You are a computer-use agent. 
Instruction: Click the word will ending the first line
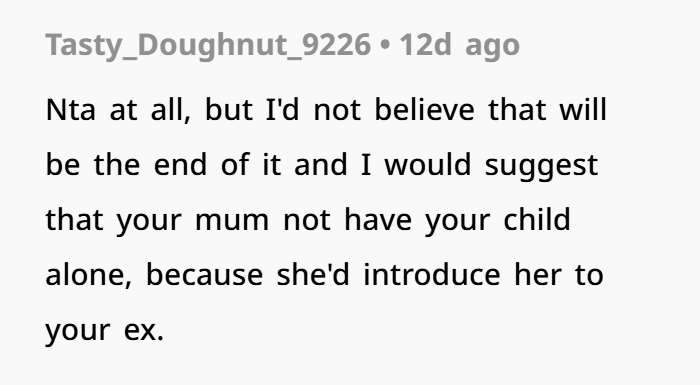click(x=583, y=109)
